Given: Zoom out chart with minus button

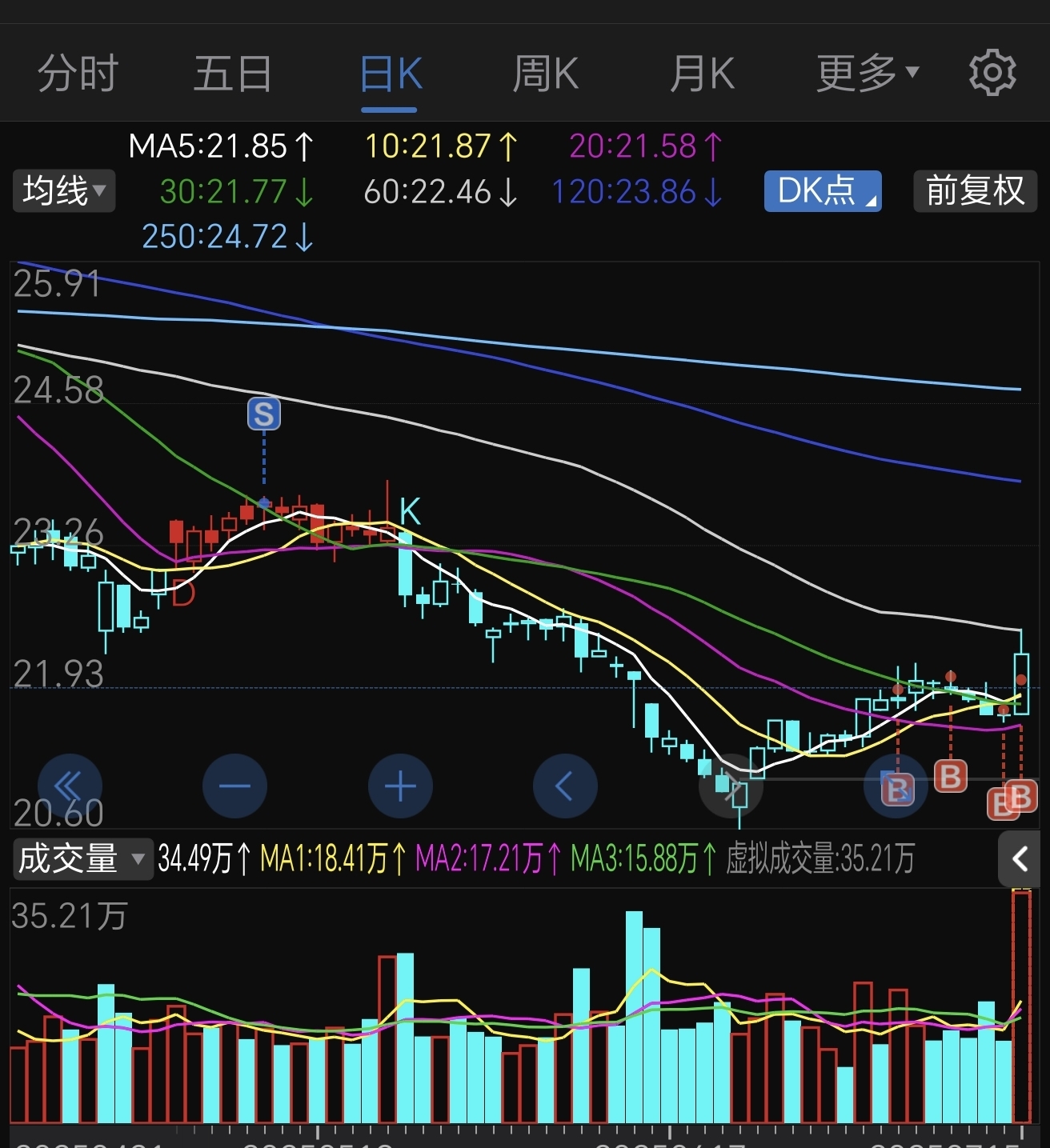Looking at the screenshot, I should [234, 786].
